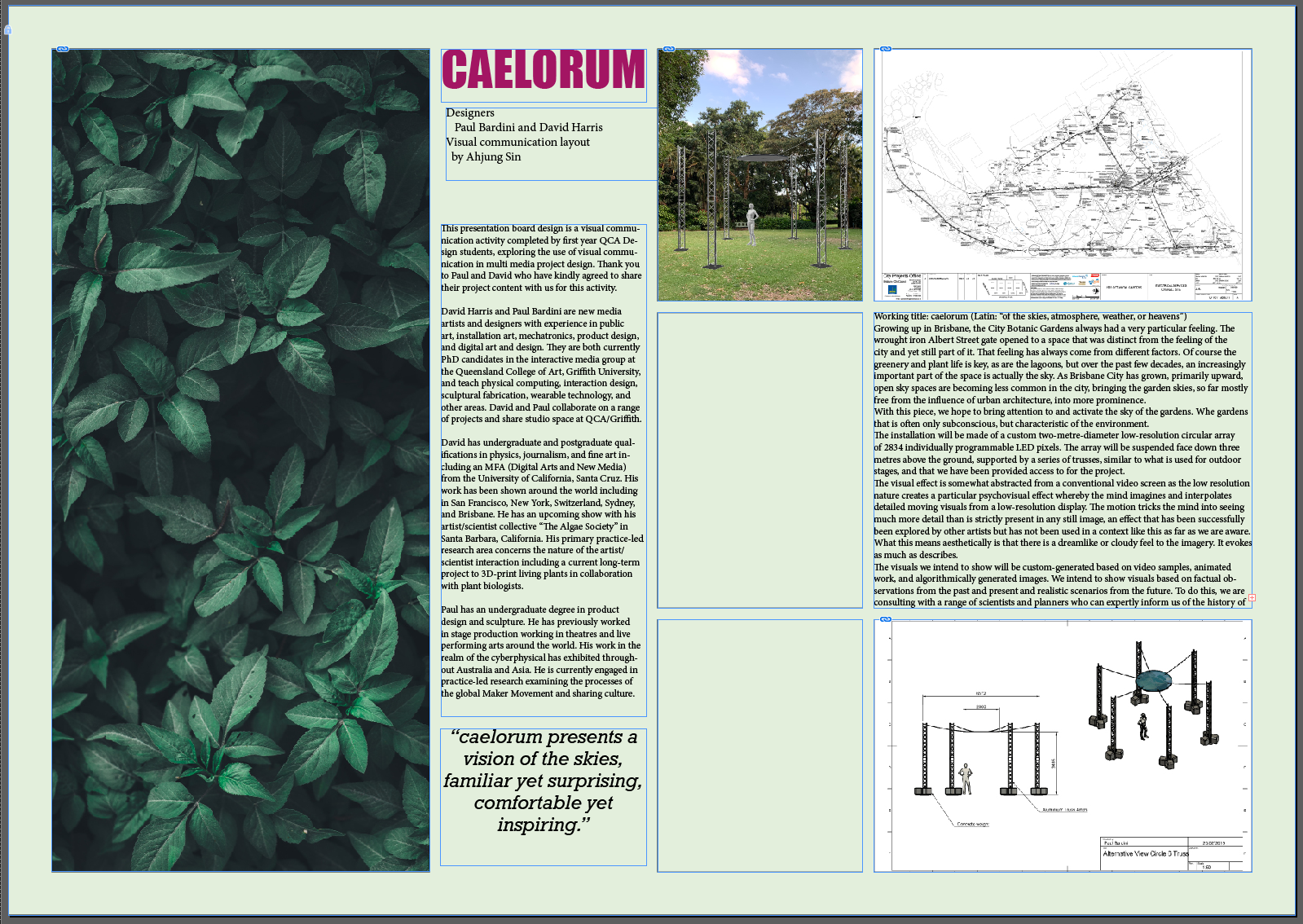This screenshot has width=1303, height=924.
Task: Click the 'Designers' heading line
Action: (470, 113)
